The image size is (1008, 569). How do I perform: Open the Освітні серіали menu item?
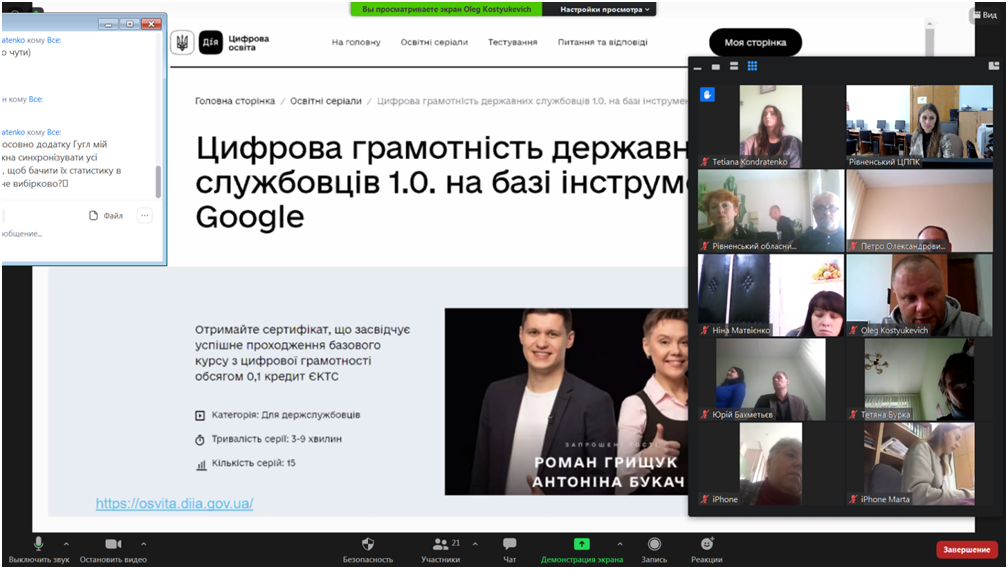pyautogui.click(x=436, y=42)
